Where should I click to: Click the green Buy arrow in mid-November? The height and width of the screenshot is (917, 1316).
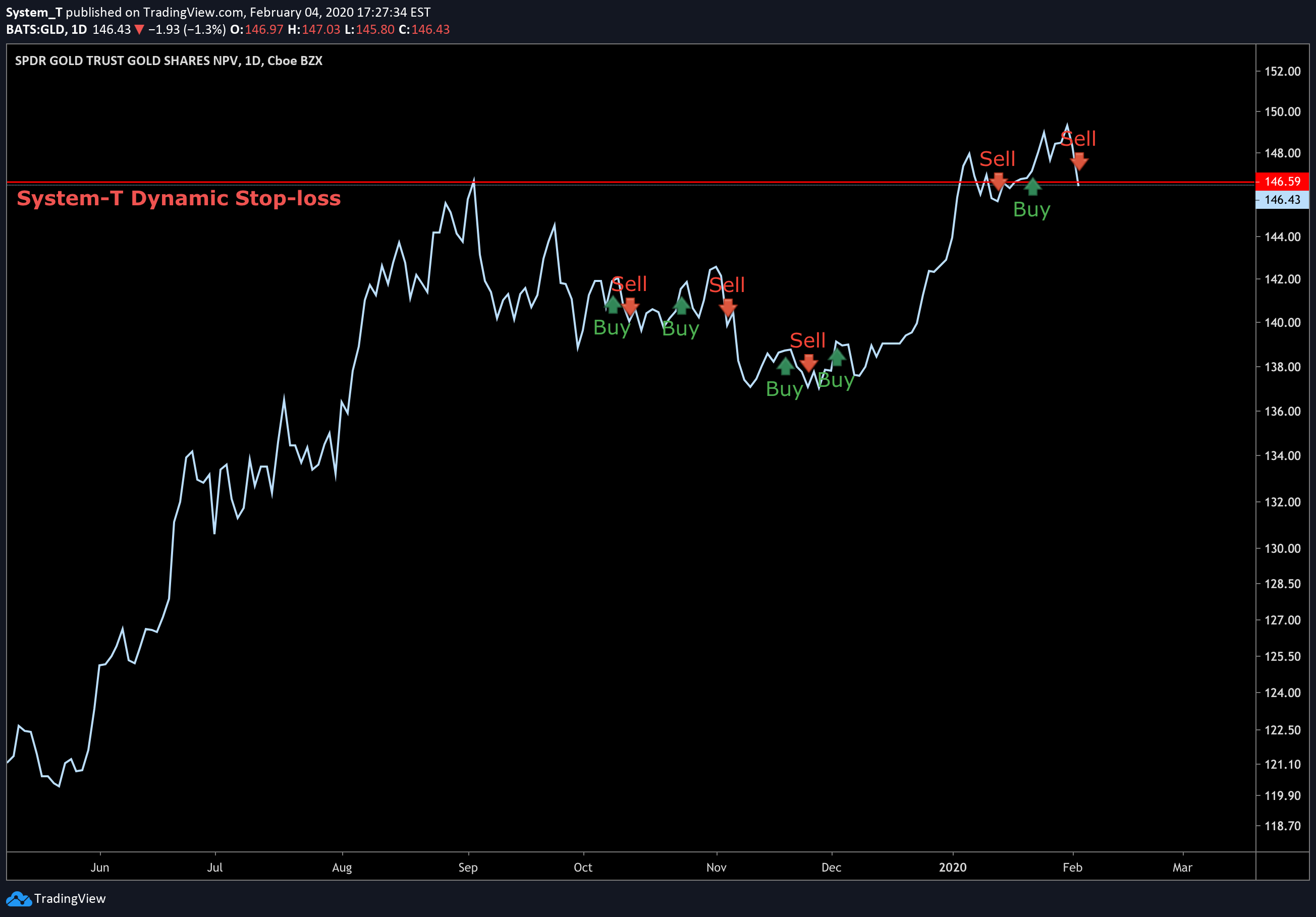coord(785,366)
